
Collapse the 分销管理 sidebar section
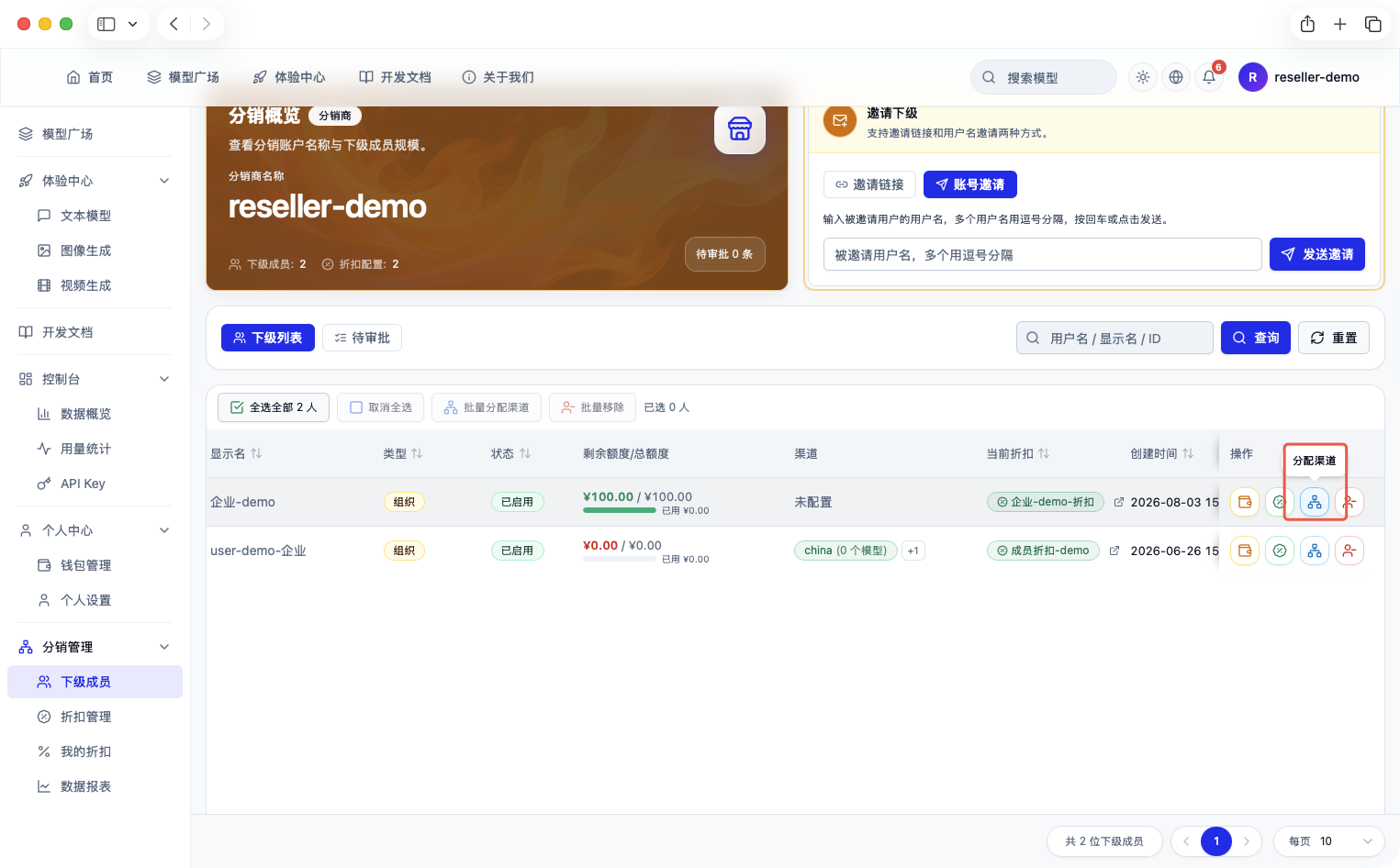(x=164, y=647)
